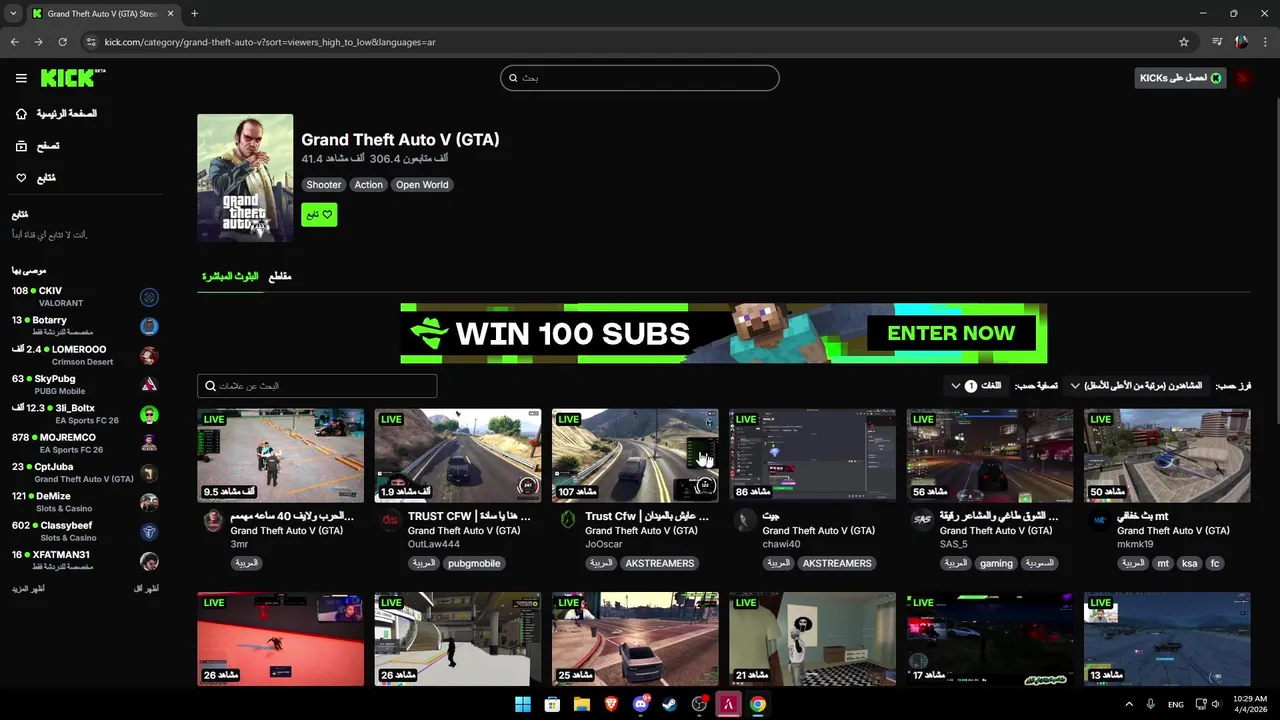
Task: Switch to the clips tab
Action: click(x=280, y=276)
